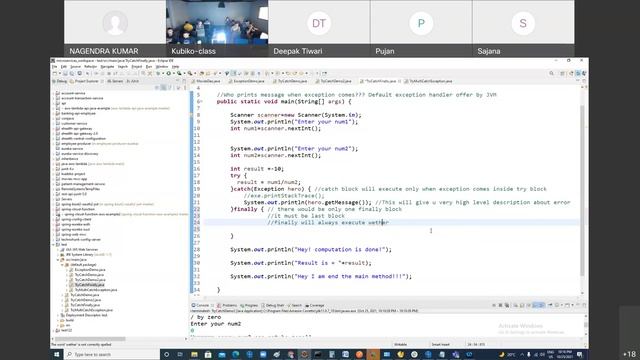The height and width of the screenshot is (360, 640).
Task: Toggle the Pin Console icon
Action: tap(550, 305)
